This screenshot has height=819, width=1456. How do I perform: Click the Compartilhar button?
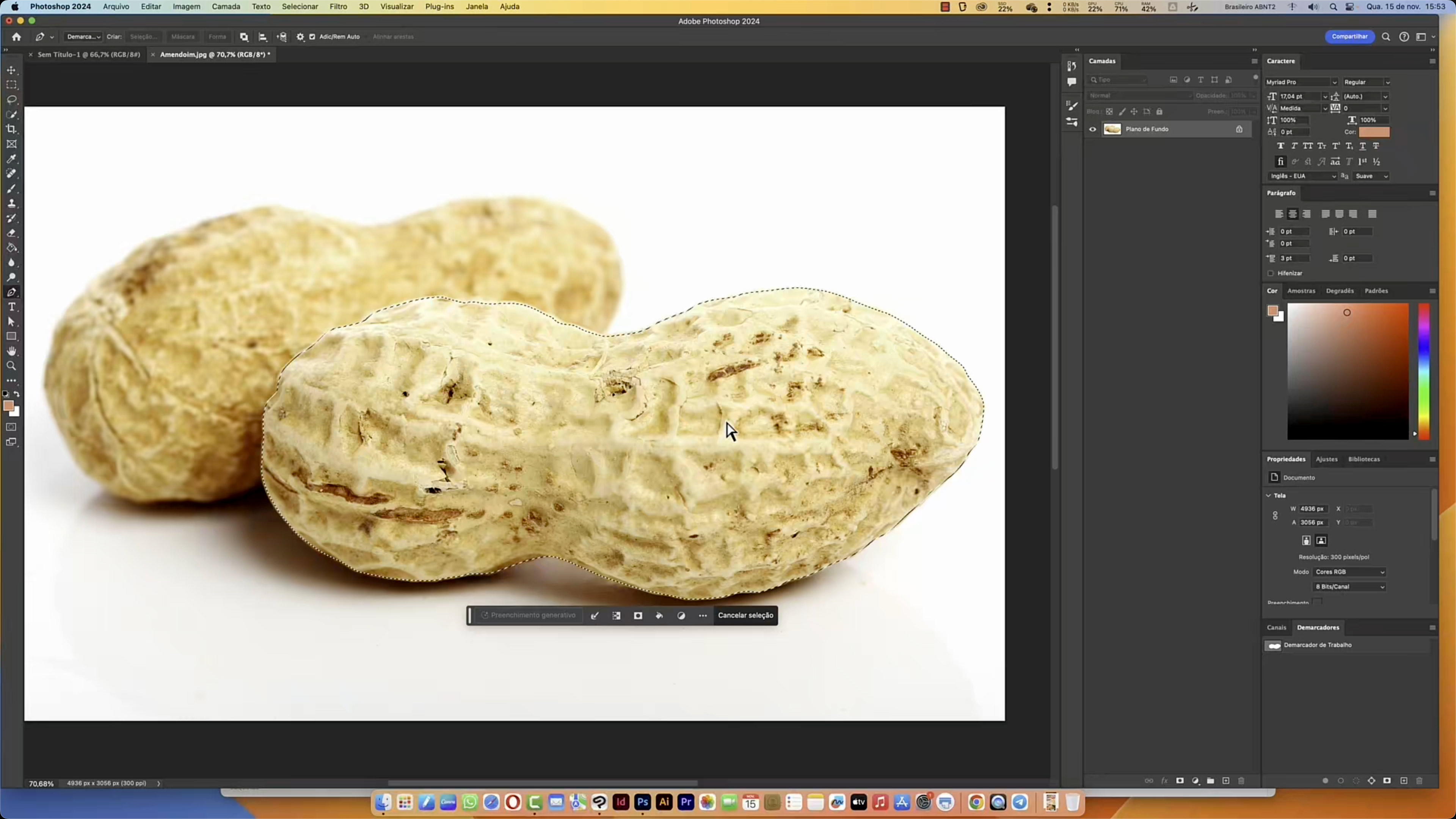pos(1349,37)
